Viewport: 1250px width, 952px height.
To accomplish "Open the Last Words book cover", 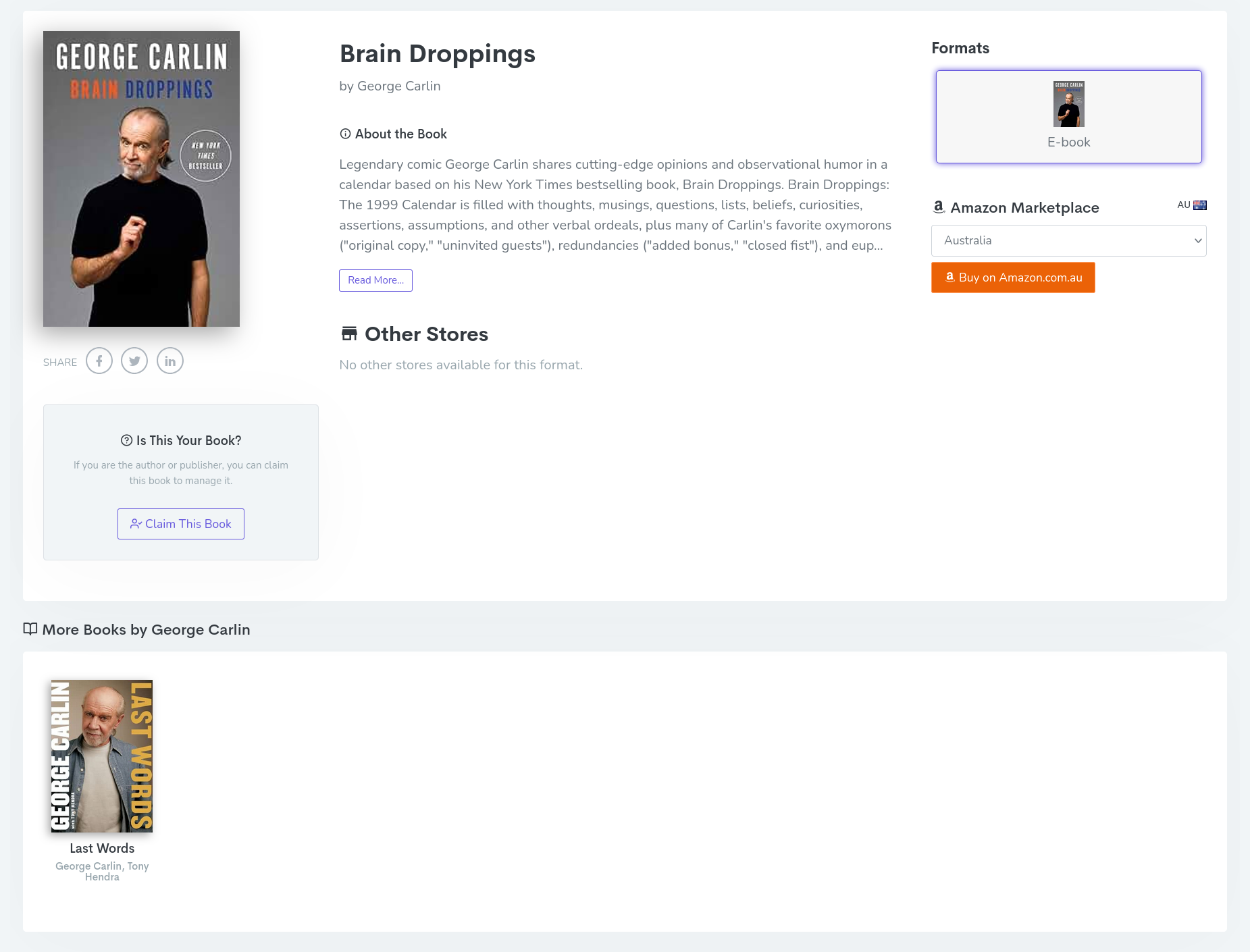I will (102, 756).
